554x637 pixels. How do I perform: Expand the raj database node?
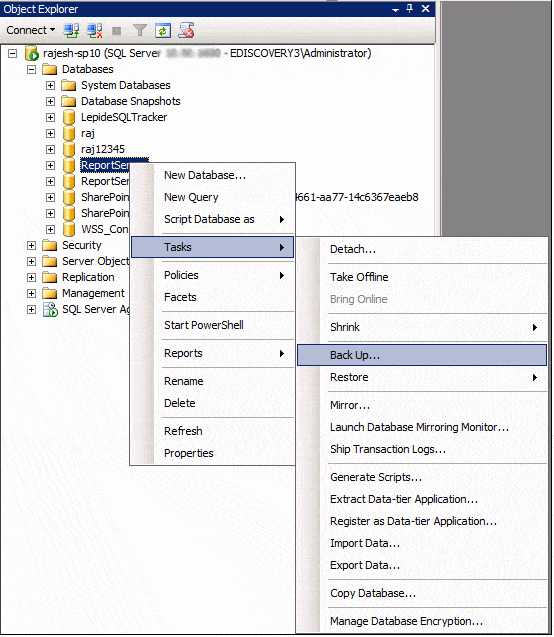[50, 133]
